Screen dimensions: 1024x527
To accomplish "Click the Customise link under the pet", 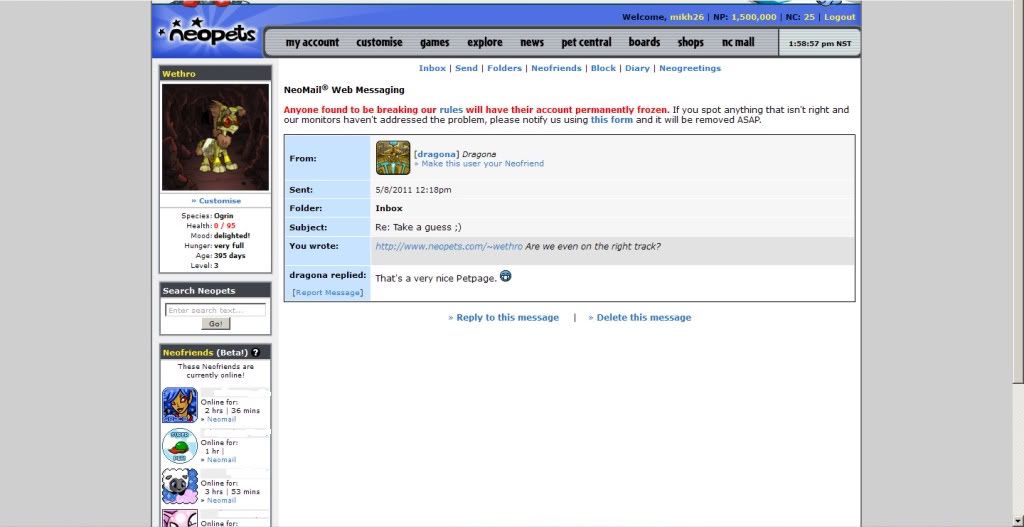I will (219, 201).
